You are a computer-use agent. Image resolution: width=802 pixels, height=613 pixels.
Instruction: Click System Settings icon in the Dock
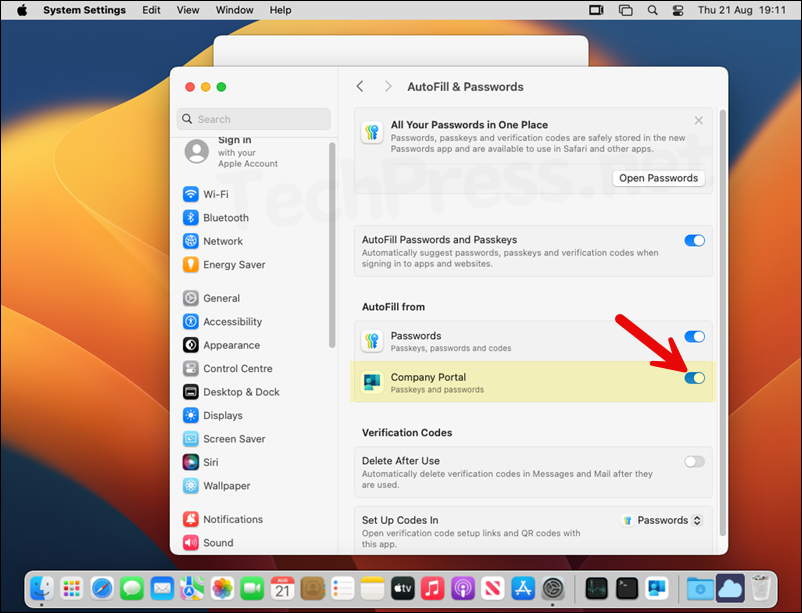click(553, 588)
